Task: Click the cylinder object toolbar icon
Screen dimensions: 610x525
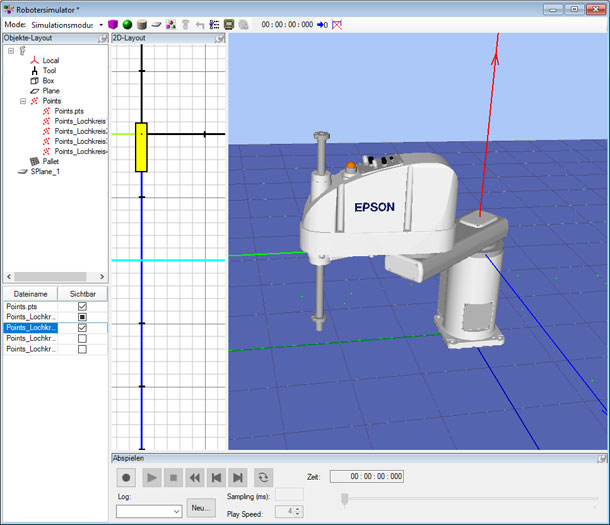Action: [142, 23]
